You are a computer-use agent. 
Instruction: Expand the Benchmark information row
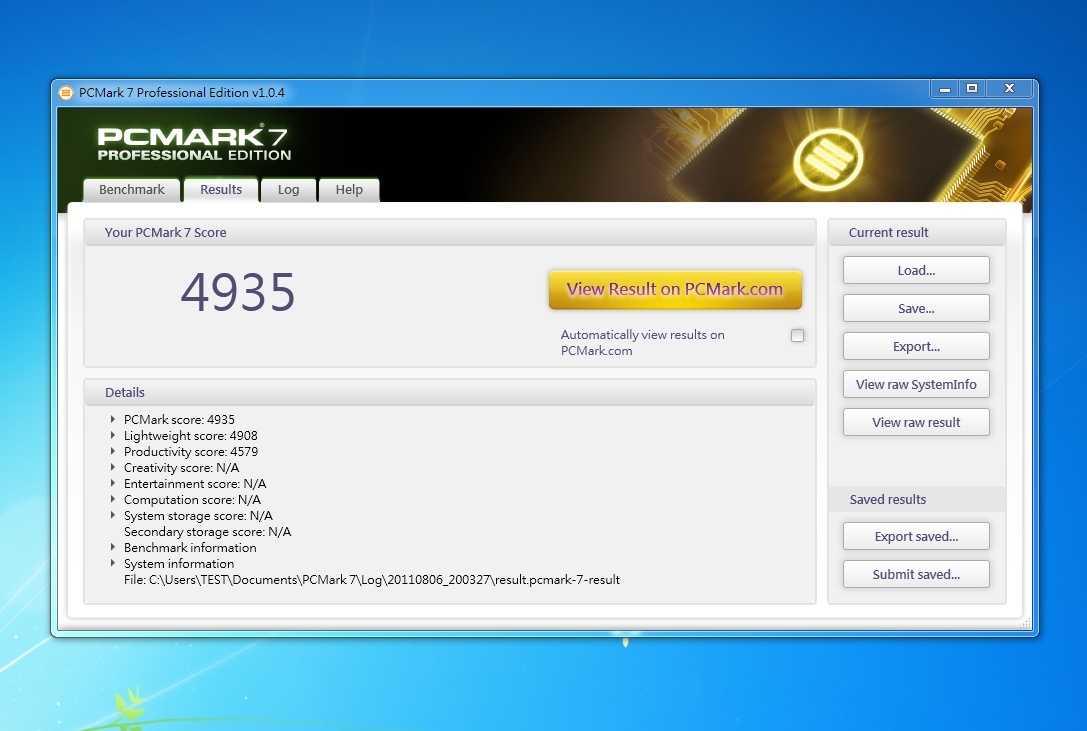pyautogui.click(x=112, y=547)
